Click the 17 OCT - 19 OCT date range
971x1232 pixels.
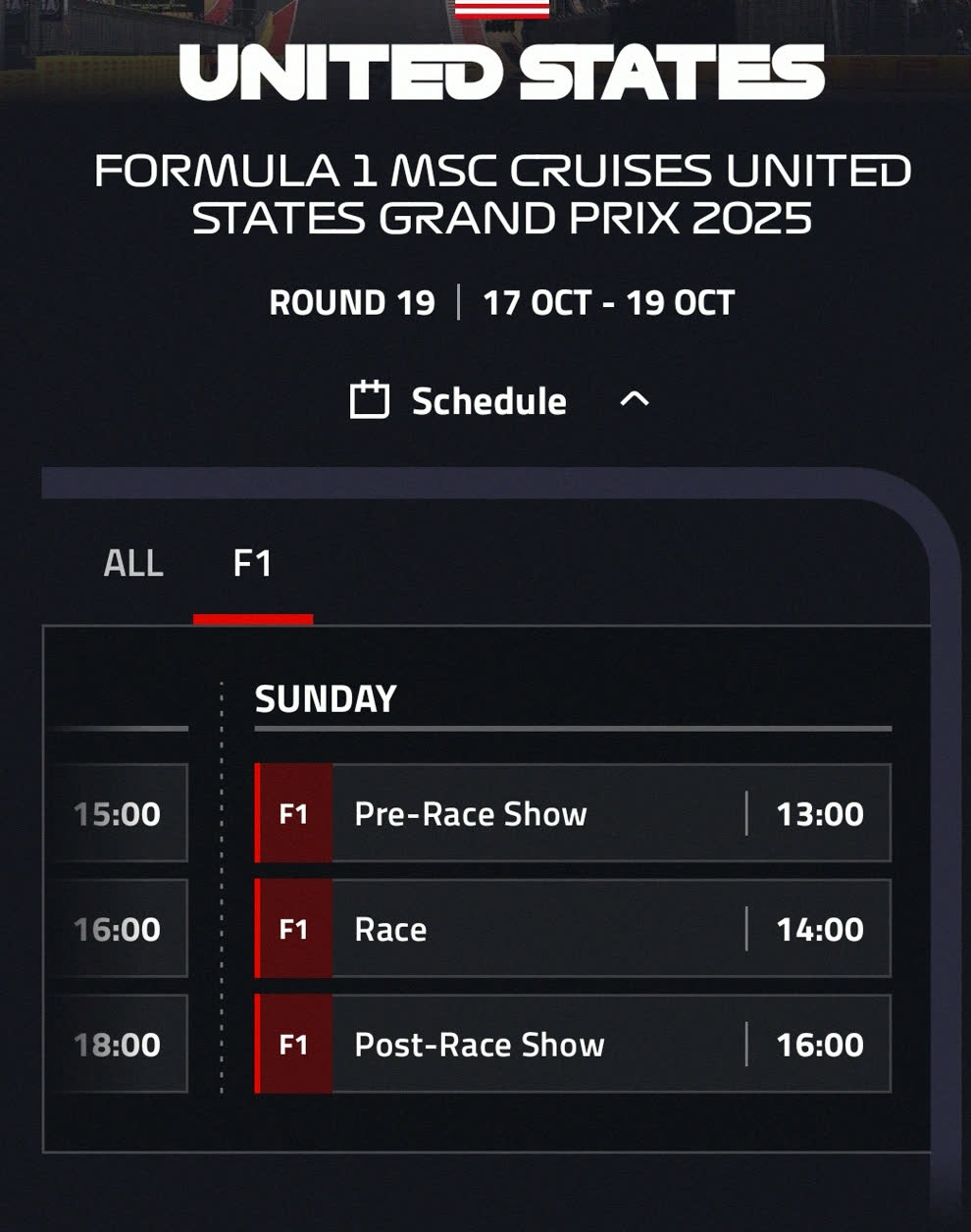[608, 302]
